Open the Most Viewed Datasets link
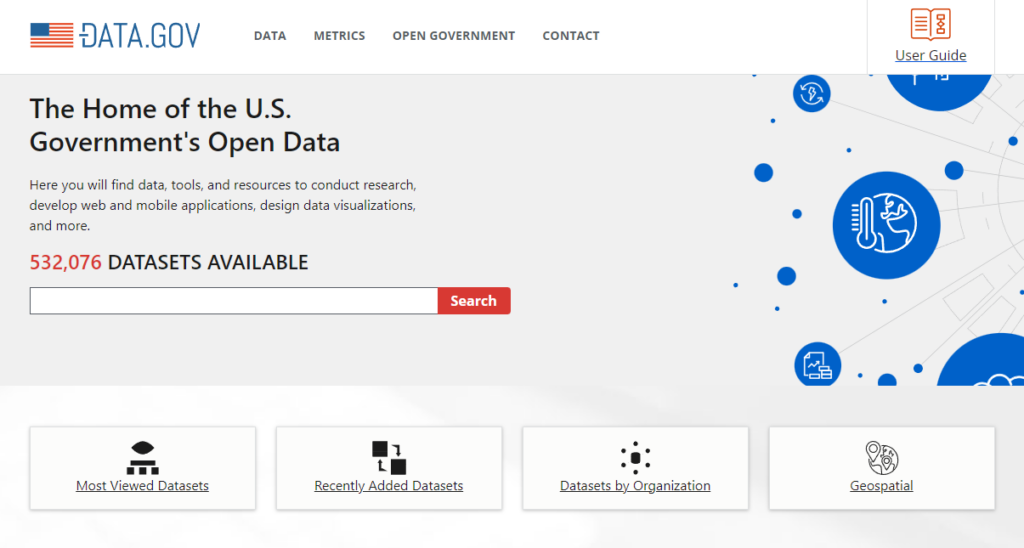Screen dimensions: 1024x548 coord(142,486)
